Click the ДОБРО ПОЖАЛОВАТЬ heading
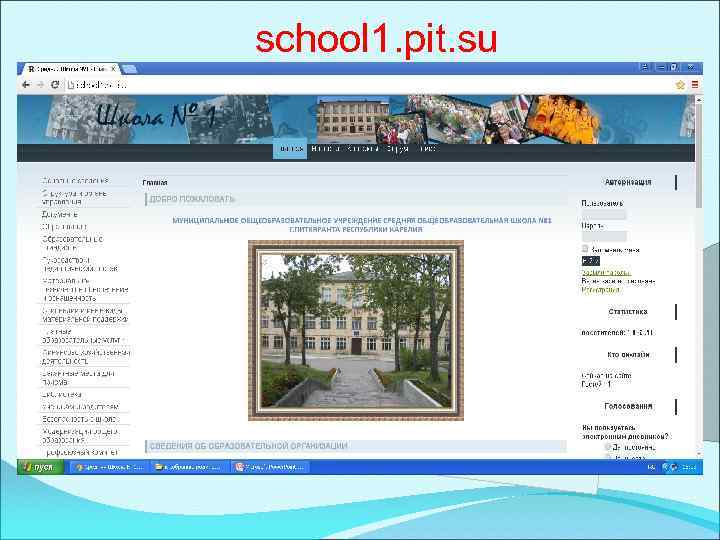 click(x=192, y=199)
